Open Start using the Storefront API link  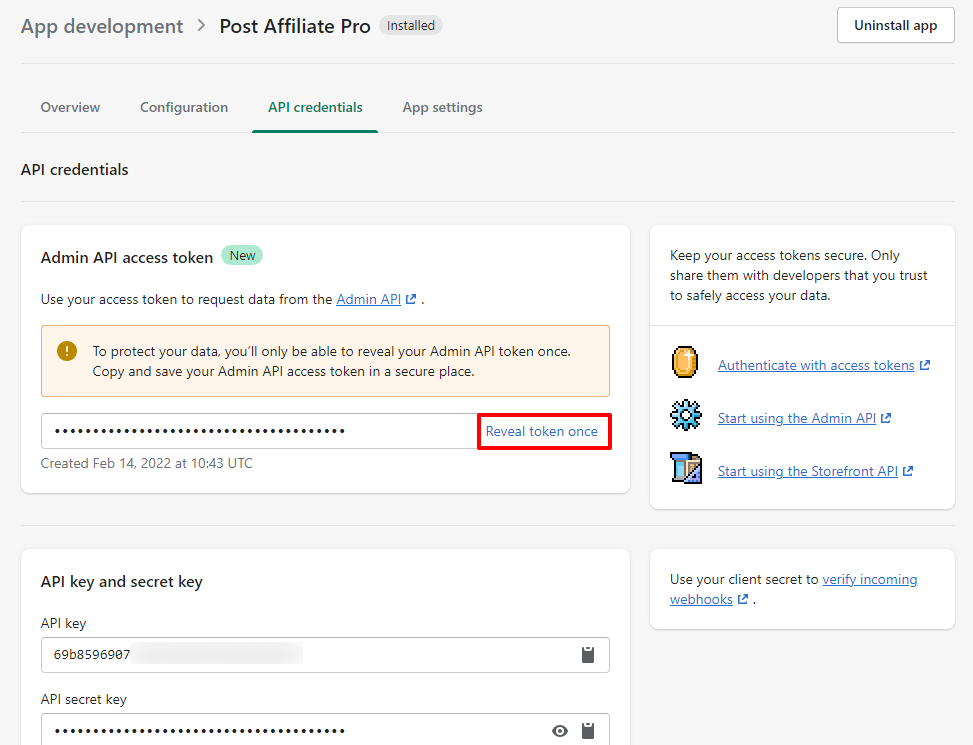click(x=807, y=471)
